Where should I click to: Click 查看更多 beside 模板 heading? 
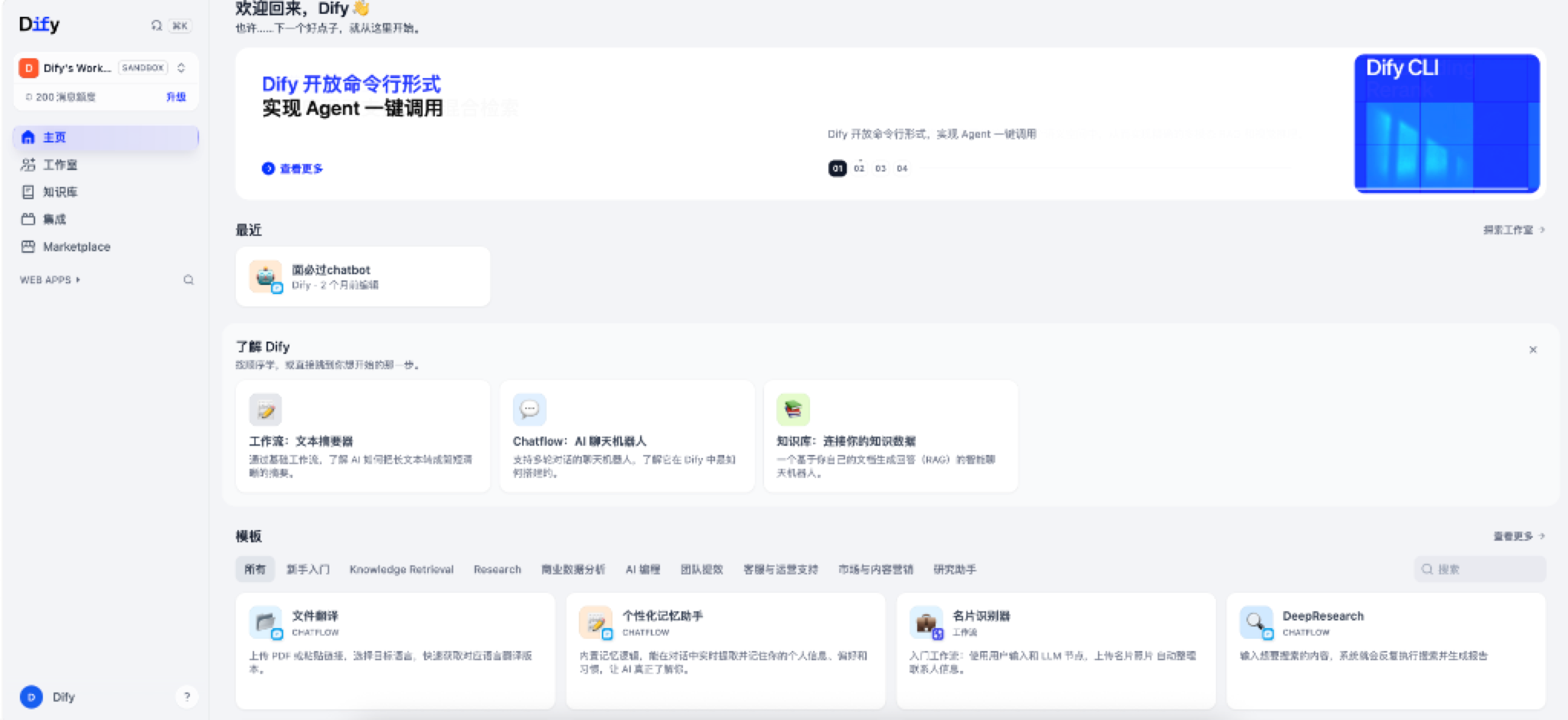(x=1519, y=536)
